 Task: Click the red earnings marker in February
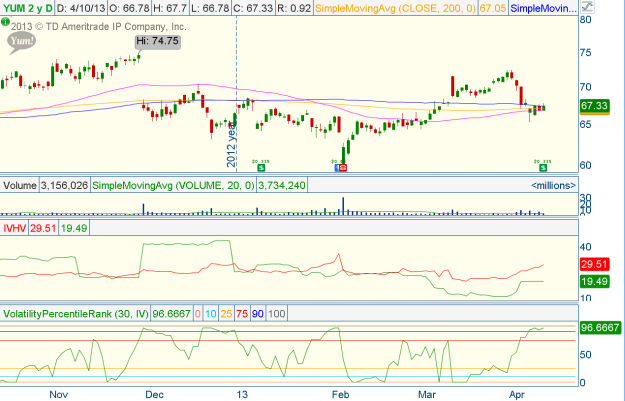click(343, 169)
